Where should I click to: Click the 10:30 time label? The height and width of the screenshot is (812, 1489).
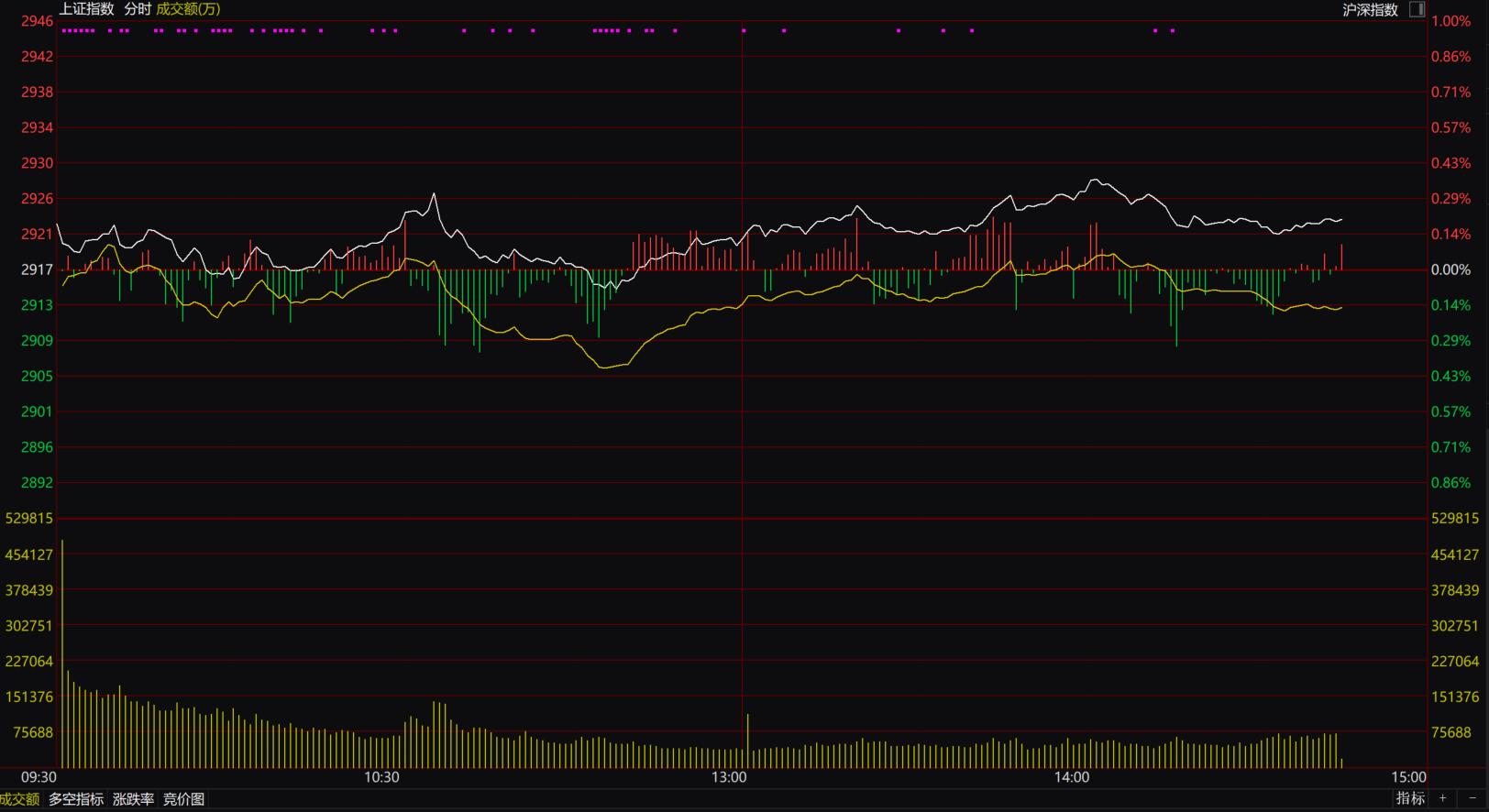[381, 777]
